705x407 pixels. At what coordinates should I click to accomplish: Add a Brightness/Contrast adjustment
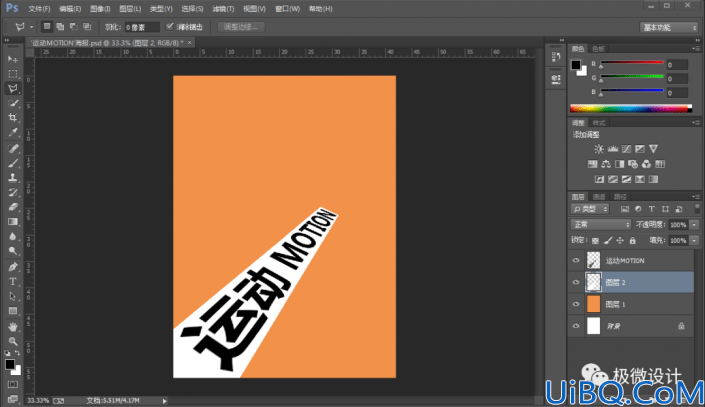pyautogui.click(x=599, y=149)
